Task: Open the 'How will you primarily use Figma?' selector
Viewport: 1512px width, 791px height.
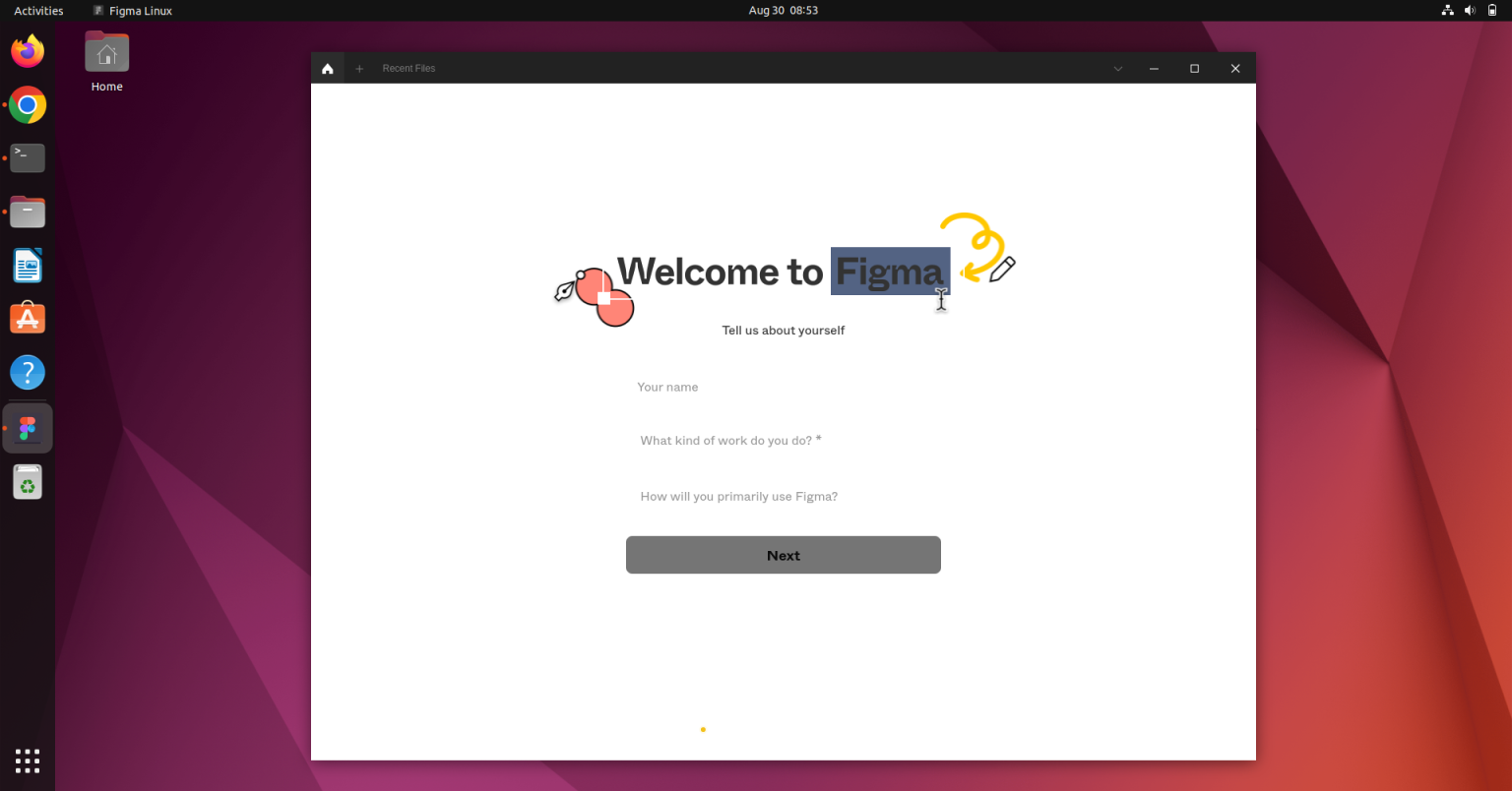Action: click(x=783, y=496)
